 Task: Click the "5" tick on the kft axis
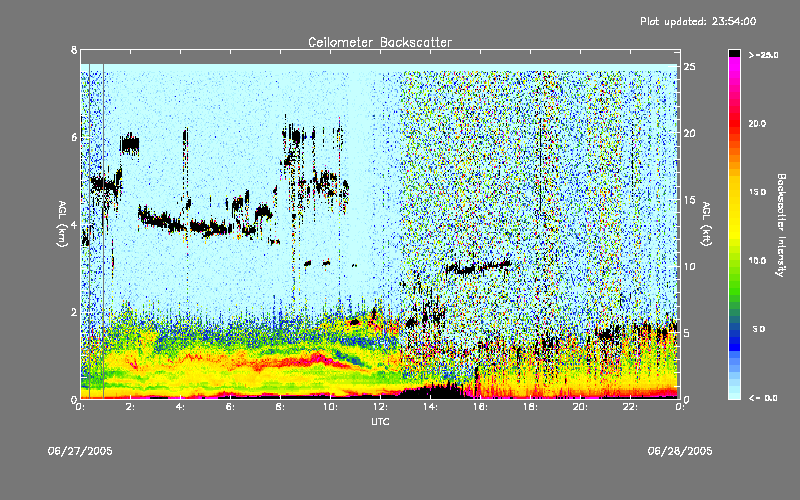[x=687, y=333]
